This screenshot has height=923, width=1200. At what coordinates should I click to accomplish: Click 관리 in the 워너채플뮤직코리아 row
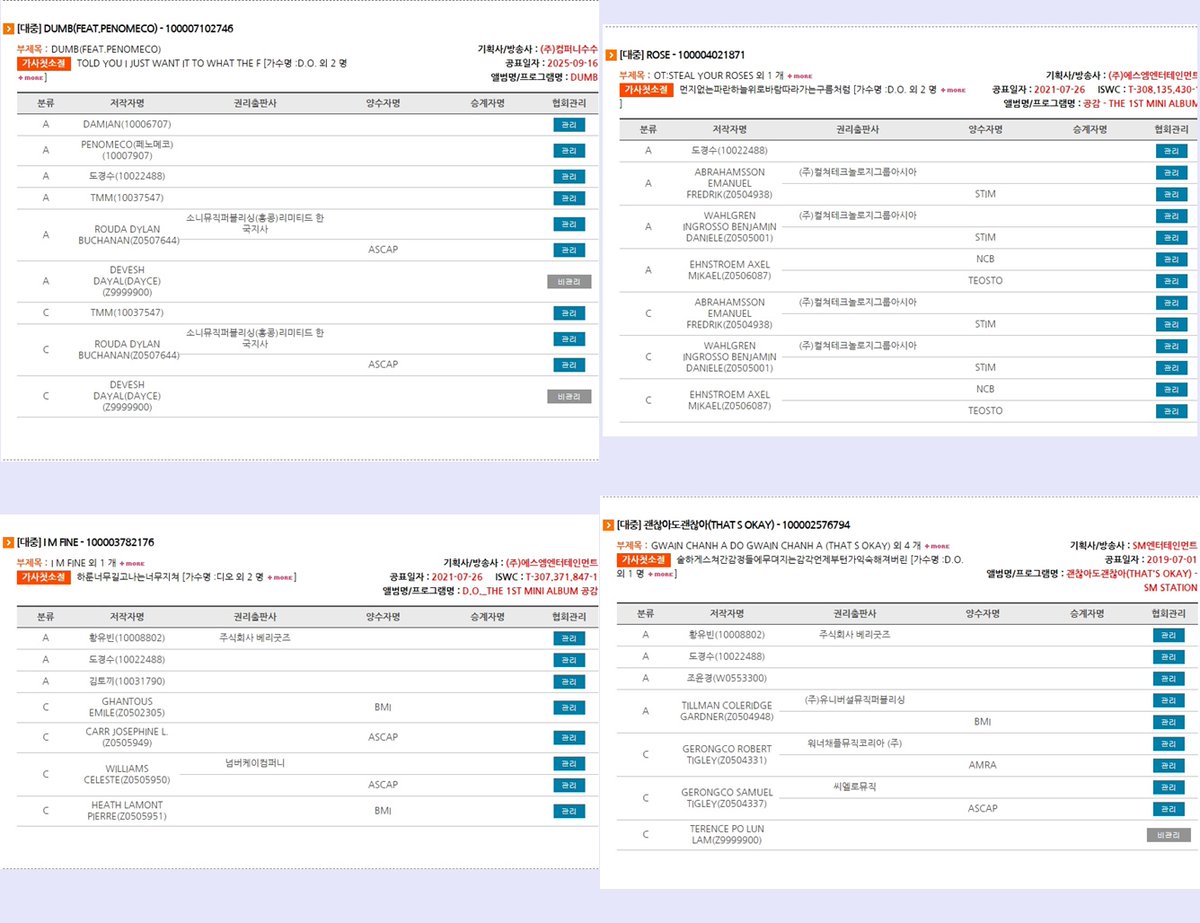coord(1168,744)
